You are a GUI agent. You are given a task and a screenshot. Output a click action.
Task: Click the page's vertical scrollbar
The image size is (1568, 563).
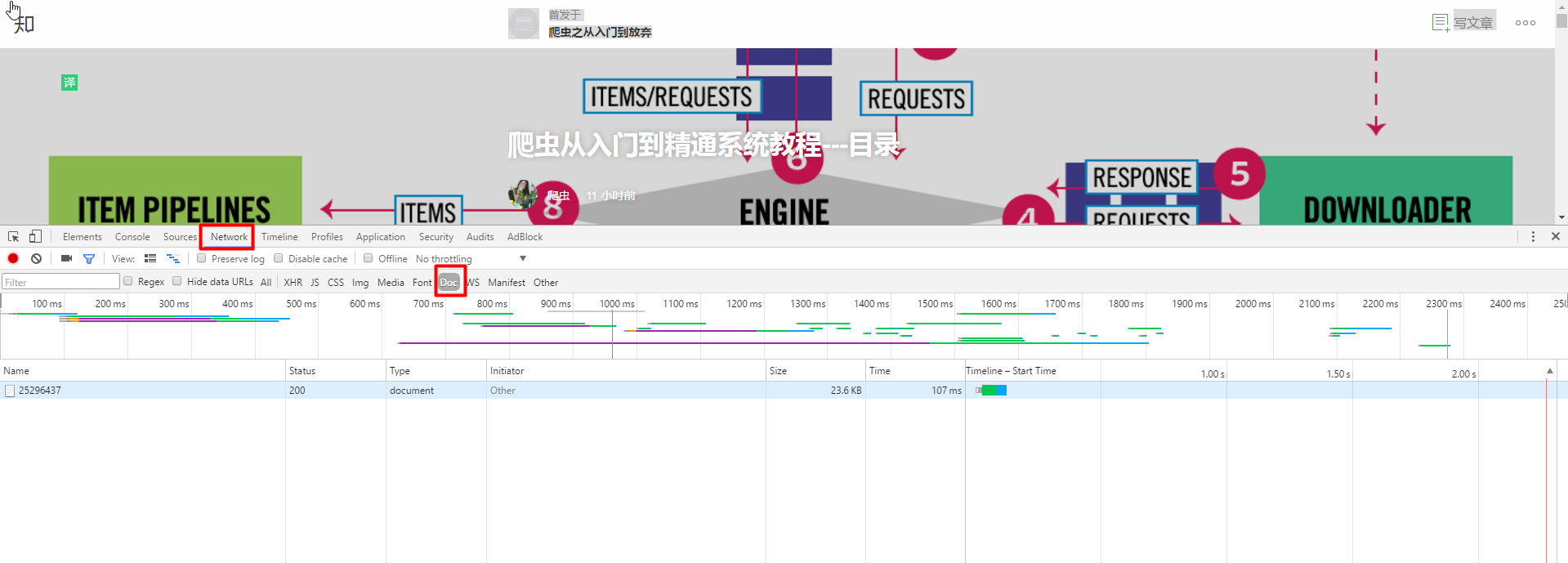pyautogui.click(x=1561, y=114)
